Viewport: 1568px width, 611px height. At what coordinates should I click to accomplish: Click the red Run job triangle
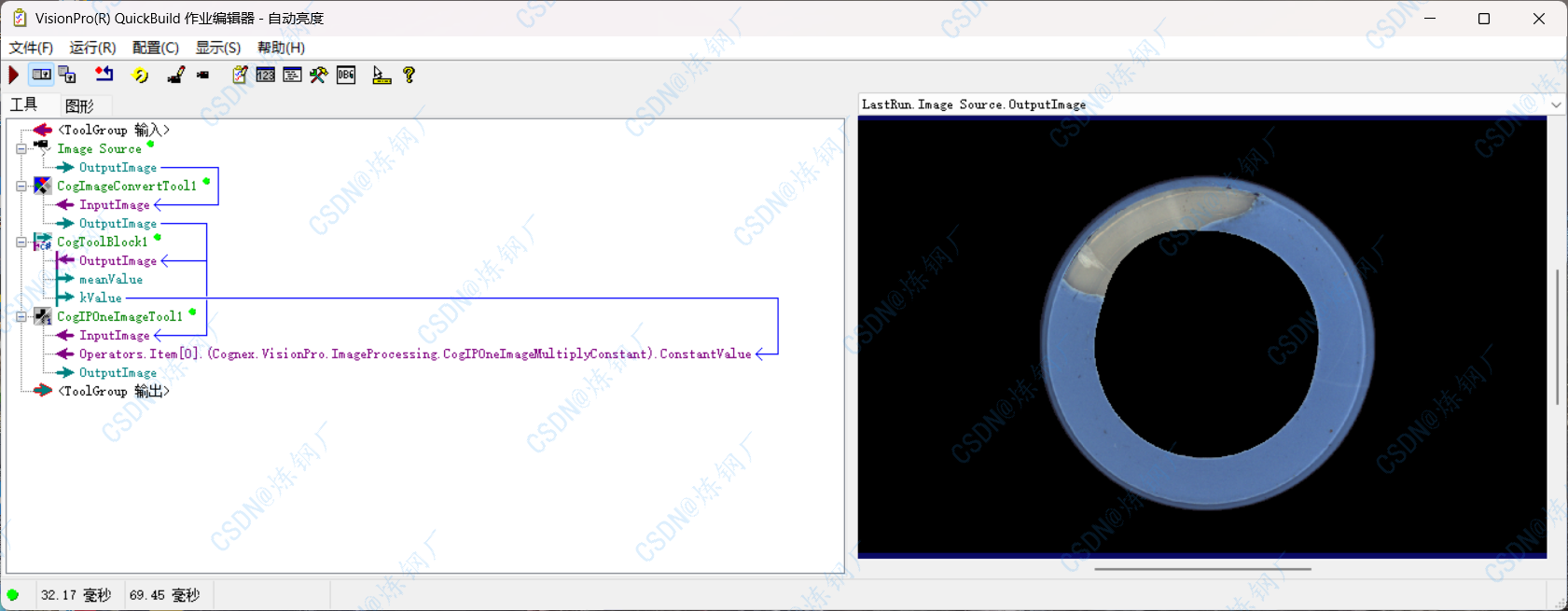point(14,75)
